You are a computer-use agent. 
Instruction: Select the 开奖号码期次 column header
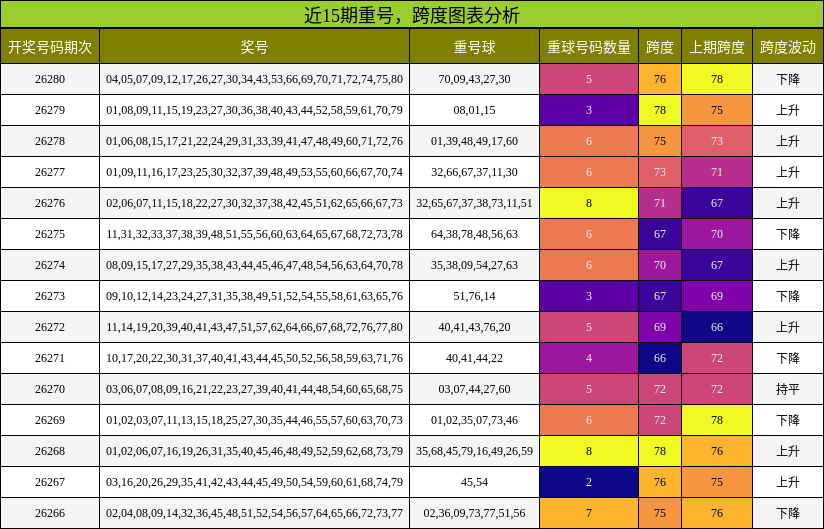[50, 47]
